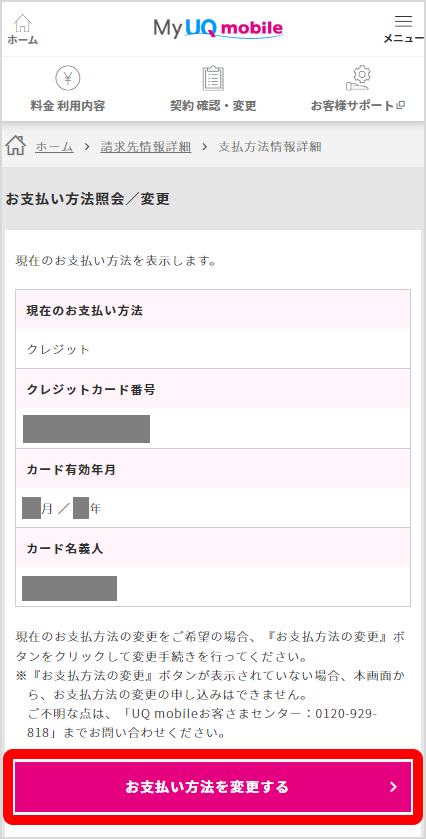Follow the ホーム breadcrumb link
The width and height of the screenshot is (426, 839).
54,147
